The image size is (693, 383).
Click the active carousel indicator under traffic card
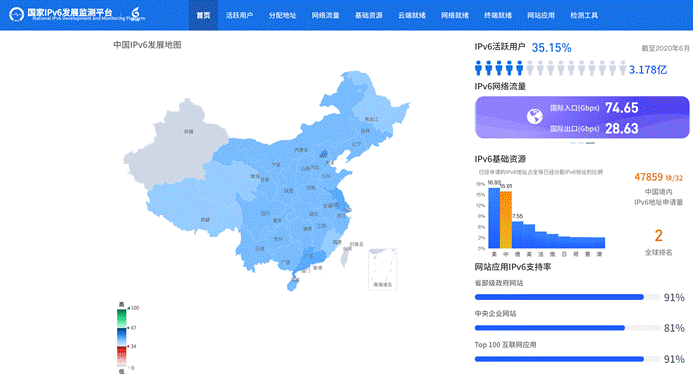[x=590, y=143]
